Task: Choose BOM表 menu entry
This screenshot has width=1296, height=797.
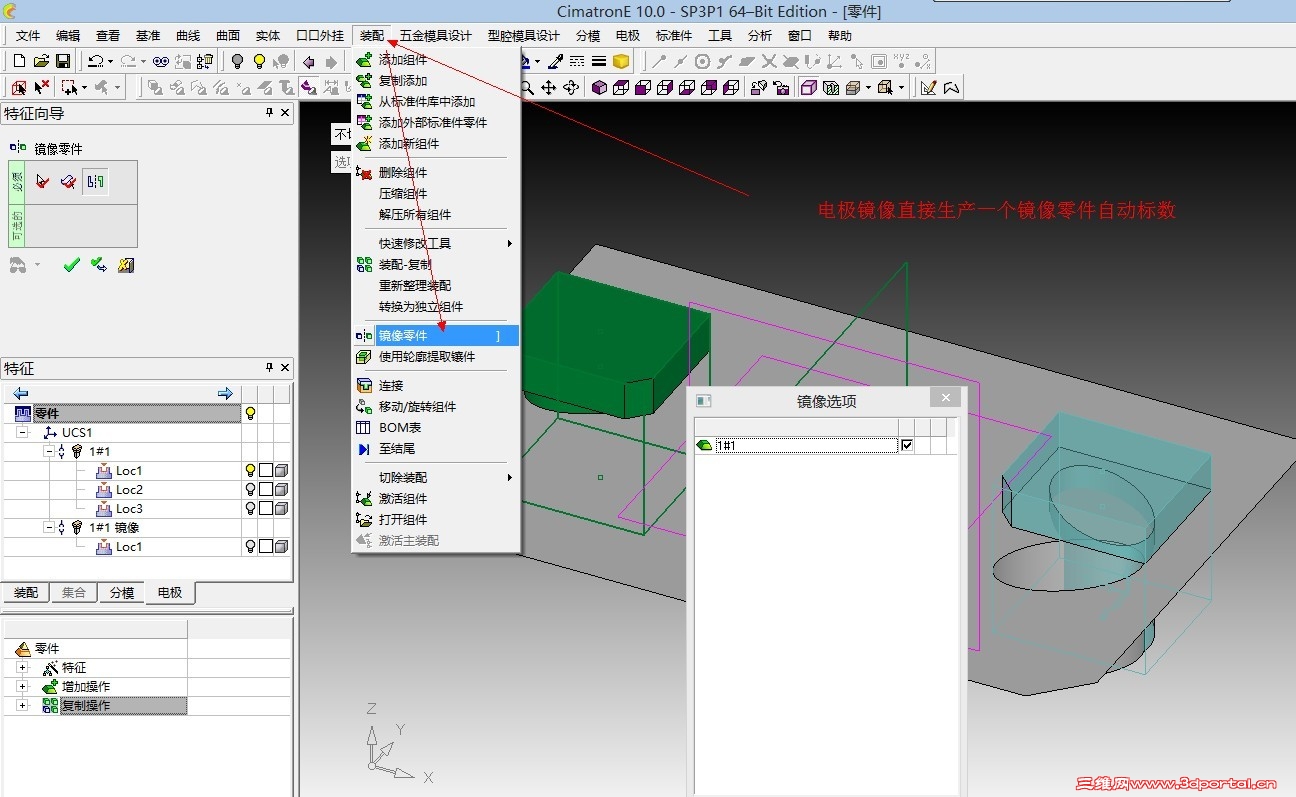Action: tap(436, 427)
